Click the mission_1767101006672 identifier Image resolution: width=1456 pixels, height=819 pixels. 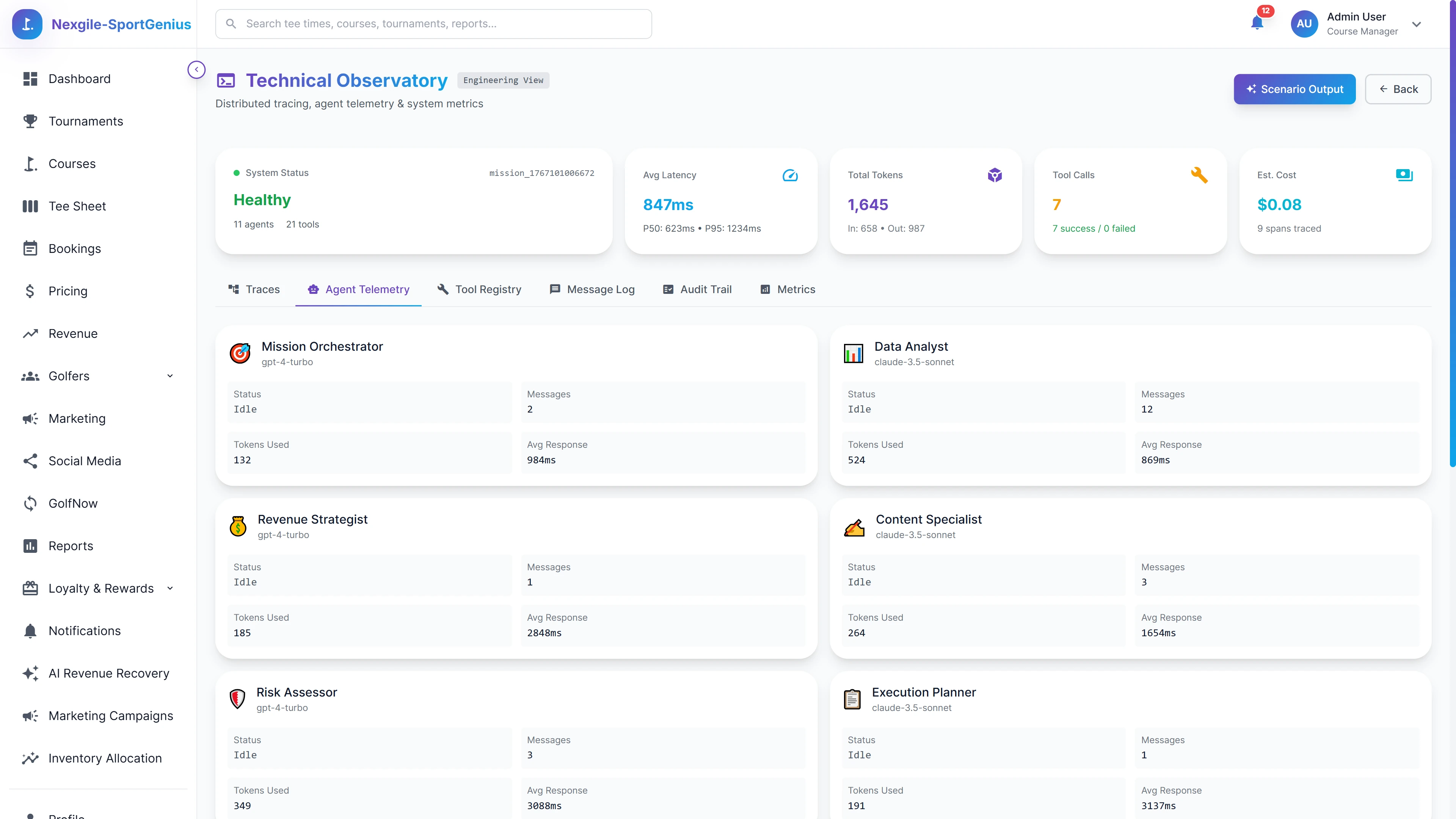point(541,173)
